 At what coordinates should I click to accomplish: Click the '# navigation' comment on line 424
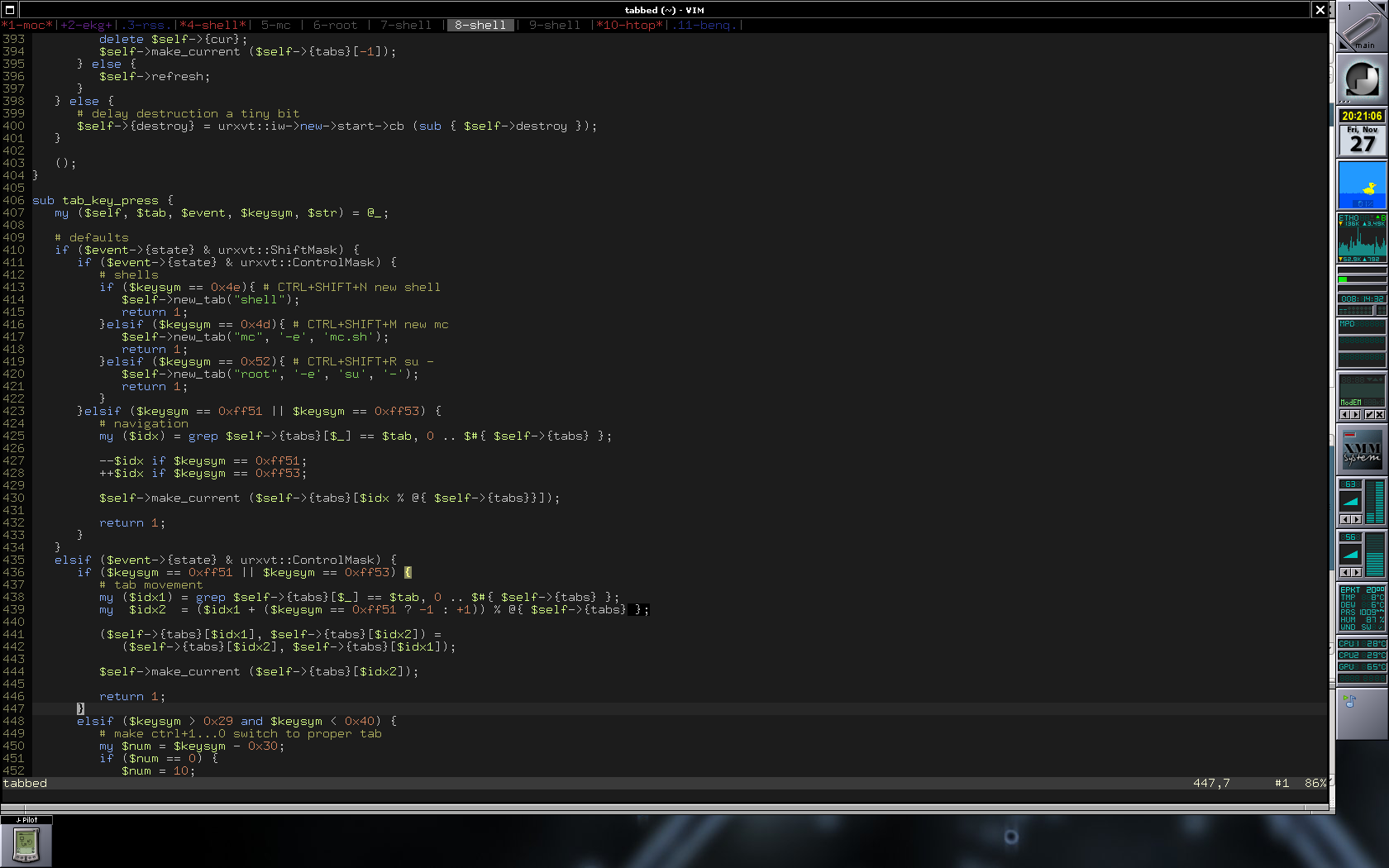coord(144,423)
